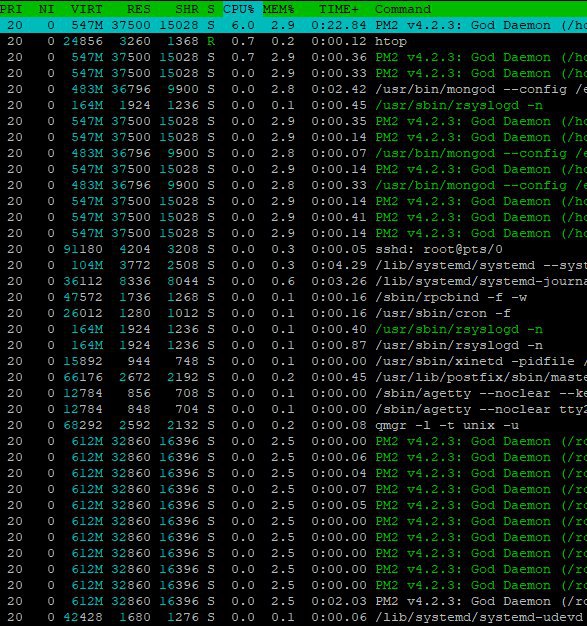This screenshot has height=626, width=587.
Task: Select the htop process row
Action: pyautogui.click(x=294, y=41)
